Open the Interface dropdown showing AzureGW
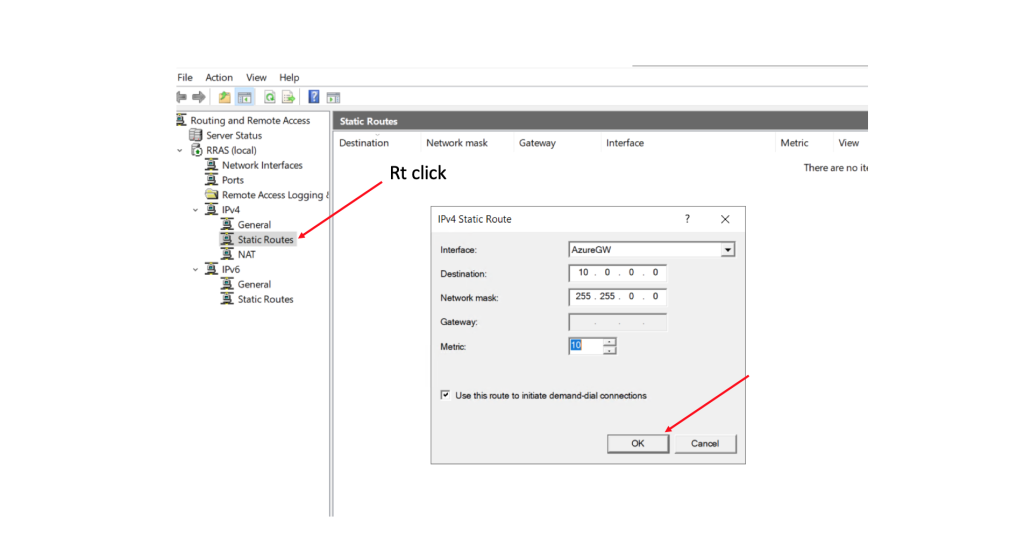1024x551 pixels. click(x=728, y=250)
